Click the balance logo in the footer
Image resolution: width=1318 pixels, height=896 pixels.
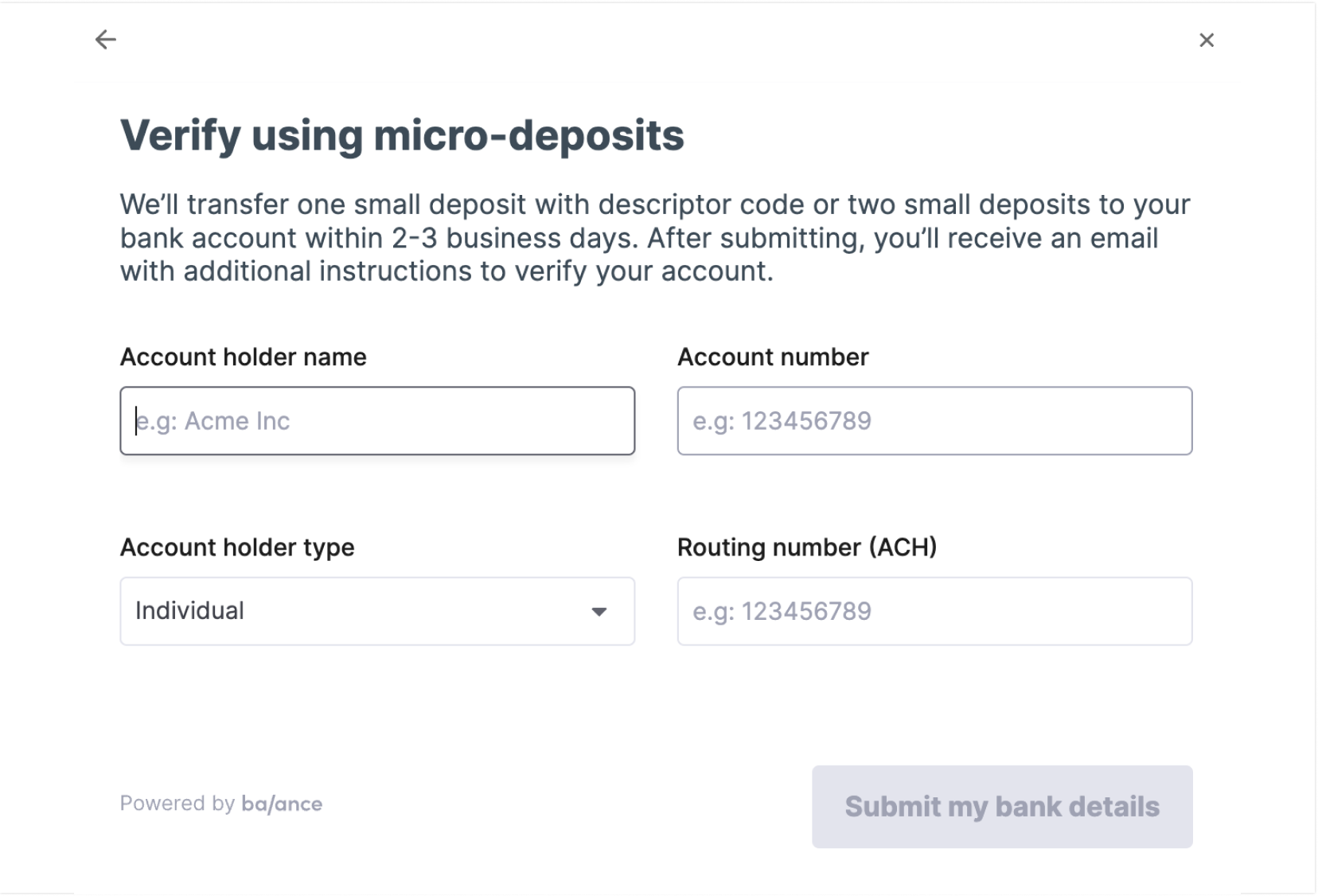click(282, 804)
